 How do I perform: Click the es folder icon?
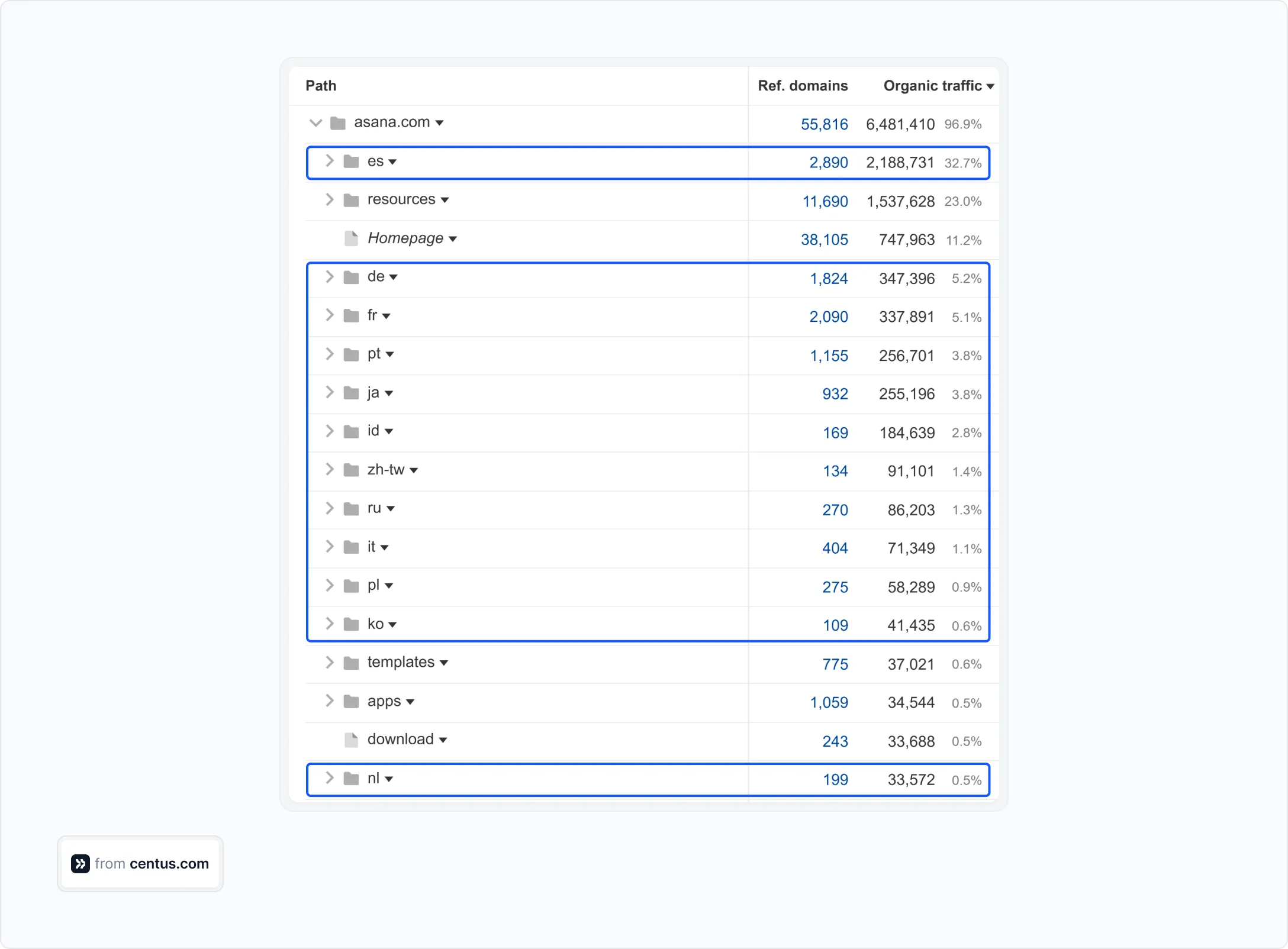[x=350, y=161]
